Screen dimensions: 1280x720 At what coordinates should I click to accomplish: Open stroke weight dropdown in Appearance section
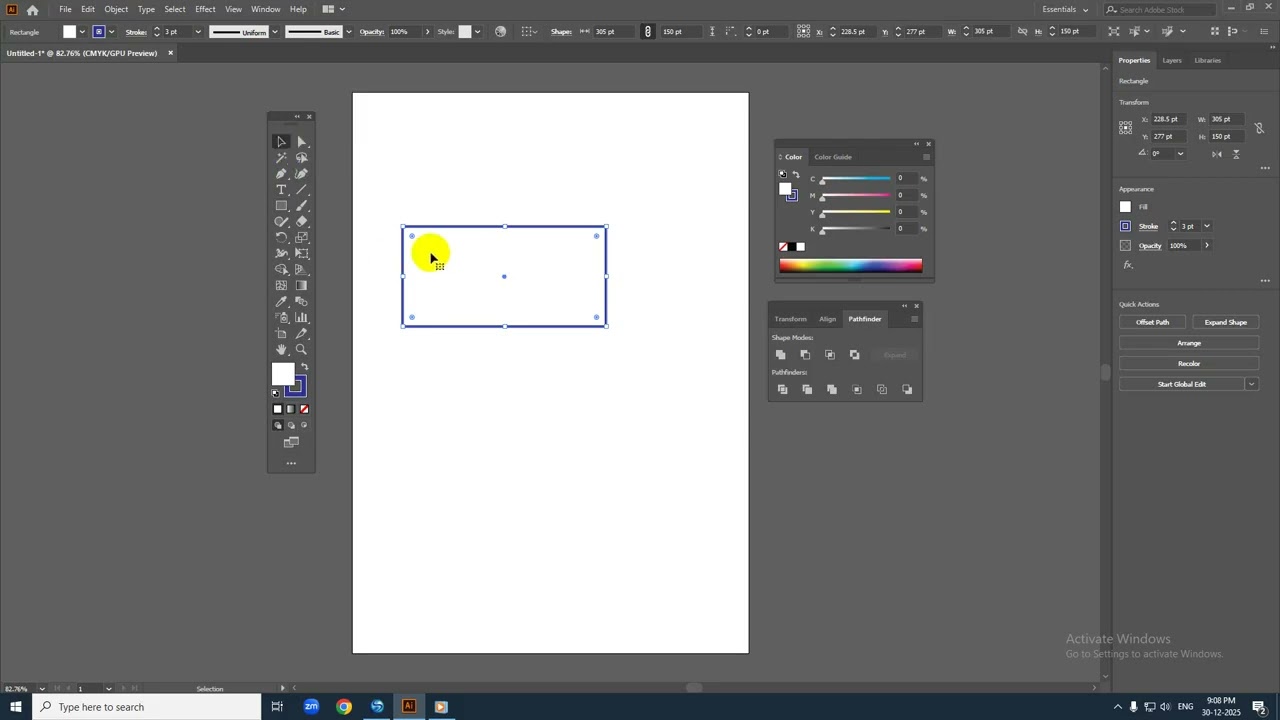point(1207,226)
